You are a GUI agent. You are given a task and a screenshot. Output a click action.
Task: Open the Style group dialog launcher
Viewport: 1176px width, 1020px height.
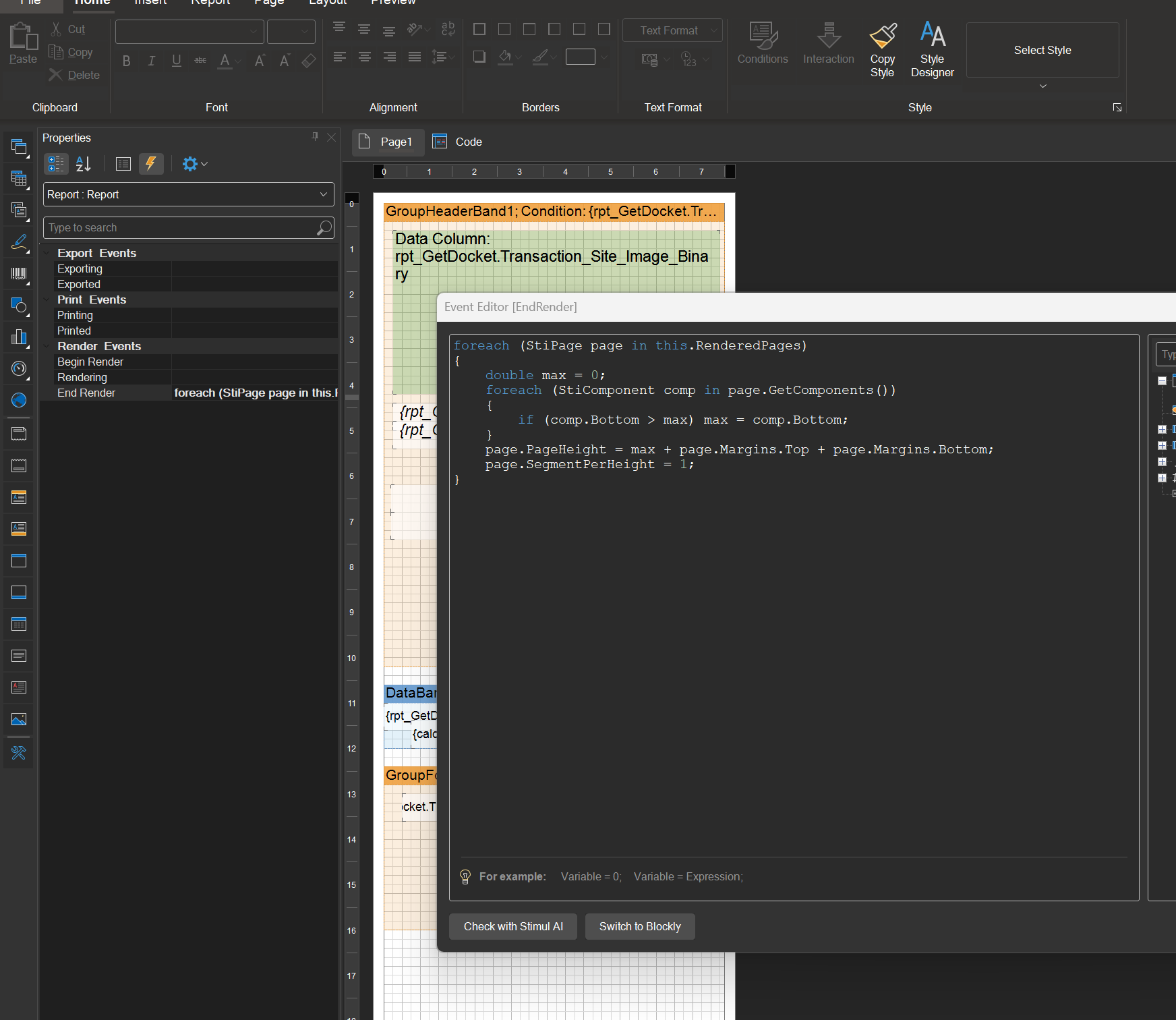[1117, 108]
